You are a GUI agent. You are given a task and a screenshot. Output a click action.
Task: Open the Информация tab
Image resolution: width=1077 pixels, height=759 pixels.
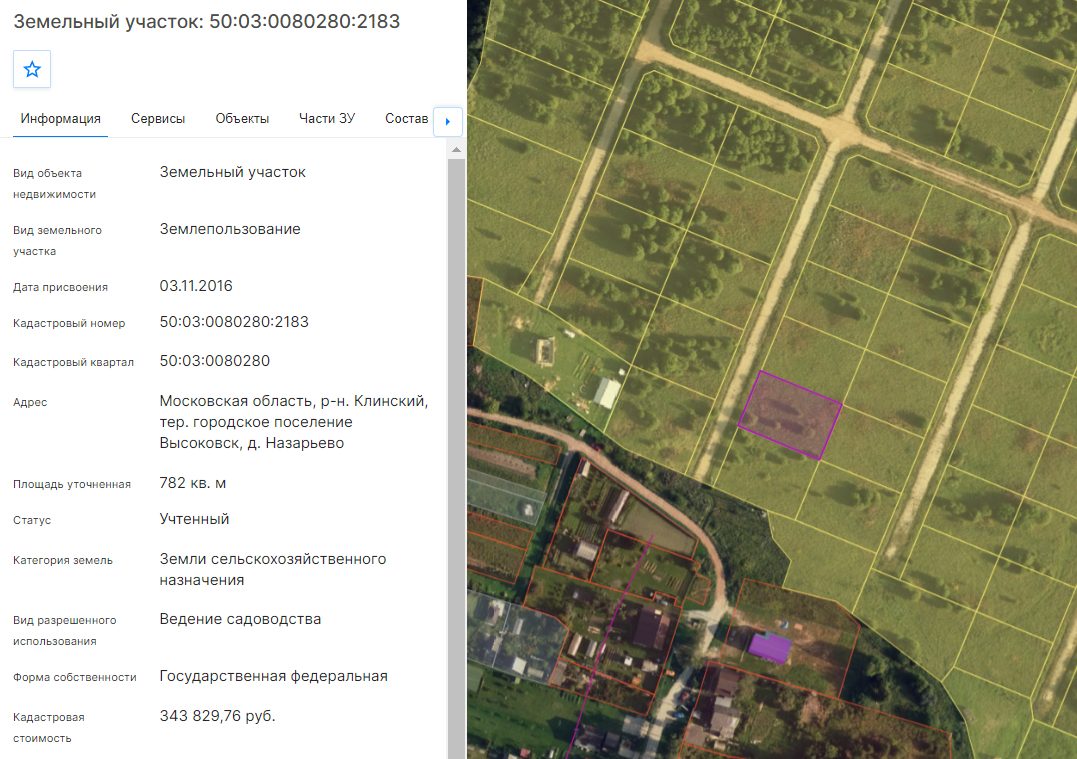[60, 118]
